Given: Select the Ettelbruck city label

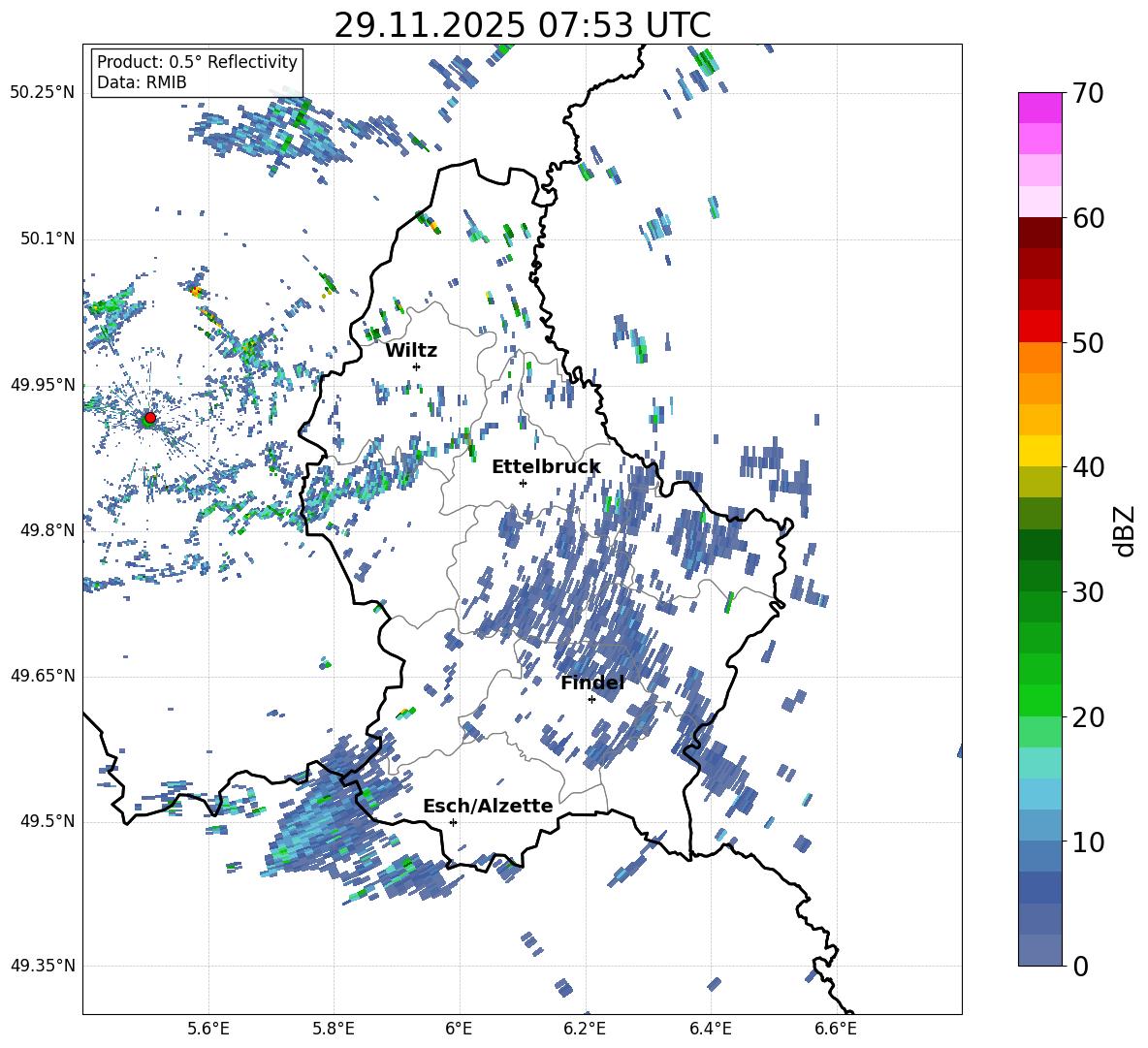Looking at the screenshot, I should 546,466.
